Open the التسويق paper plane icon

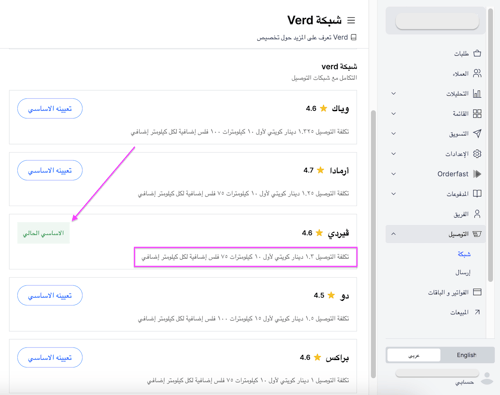point(477,134)
